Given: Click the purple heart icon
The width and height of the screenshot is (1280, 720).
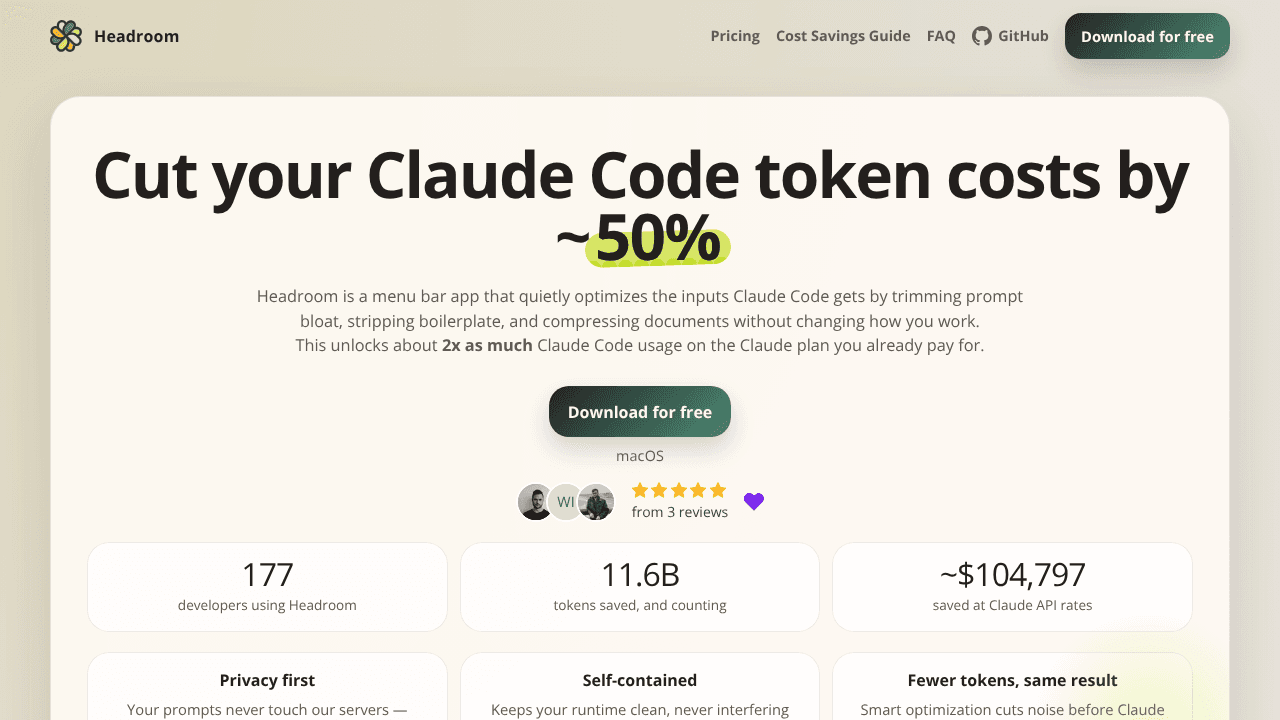Looking at the screenshot, I should (754, 501).
